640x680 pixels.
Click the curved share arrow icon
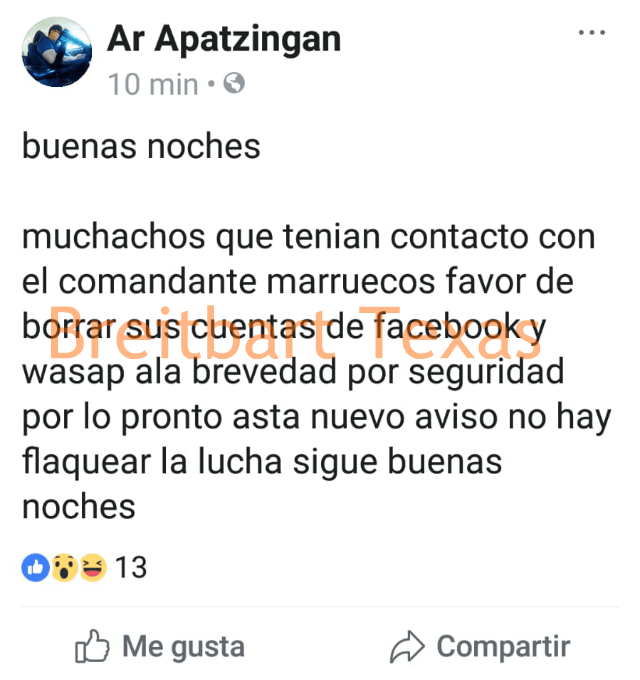407,647
